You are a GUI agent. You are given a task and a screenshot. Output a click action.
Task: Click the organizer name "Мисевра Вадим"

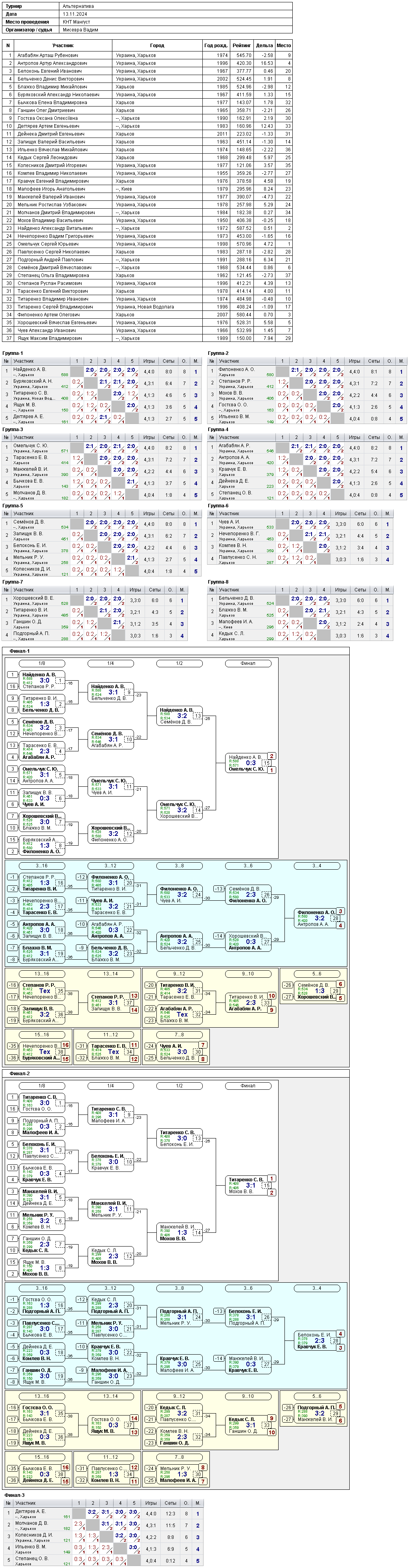81,30
